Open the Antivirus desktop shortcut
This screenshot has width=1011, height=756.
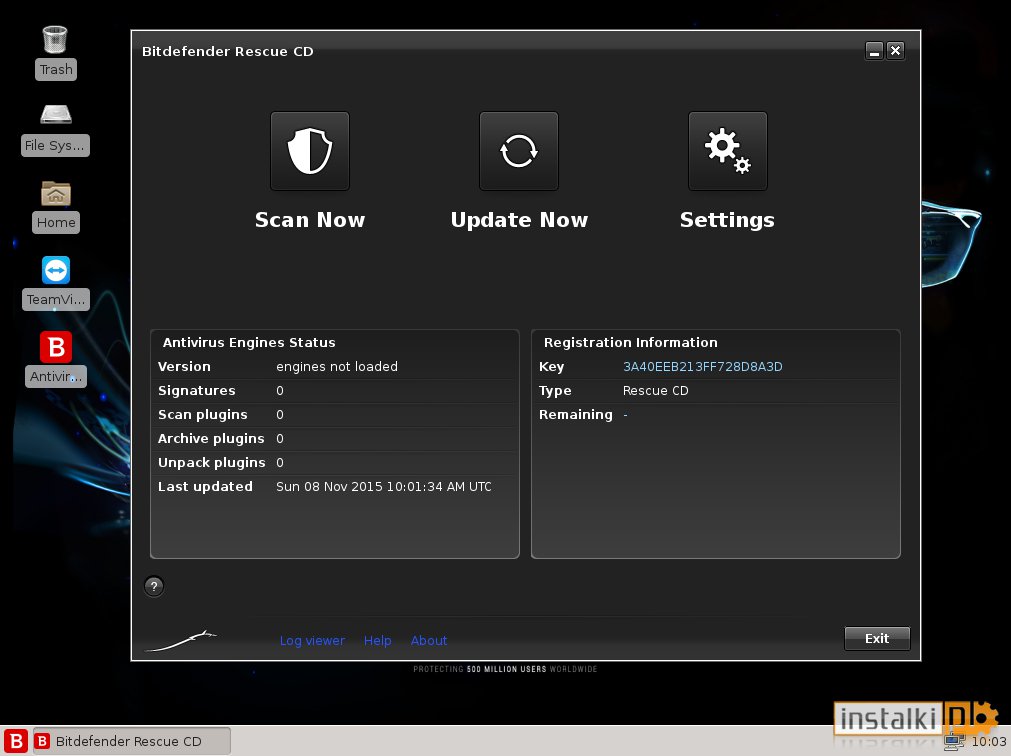click(x=55, y=347)
